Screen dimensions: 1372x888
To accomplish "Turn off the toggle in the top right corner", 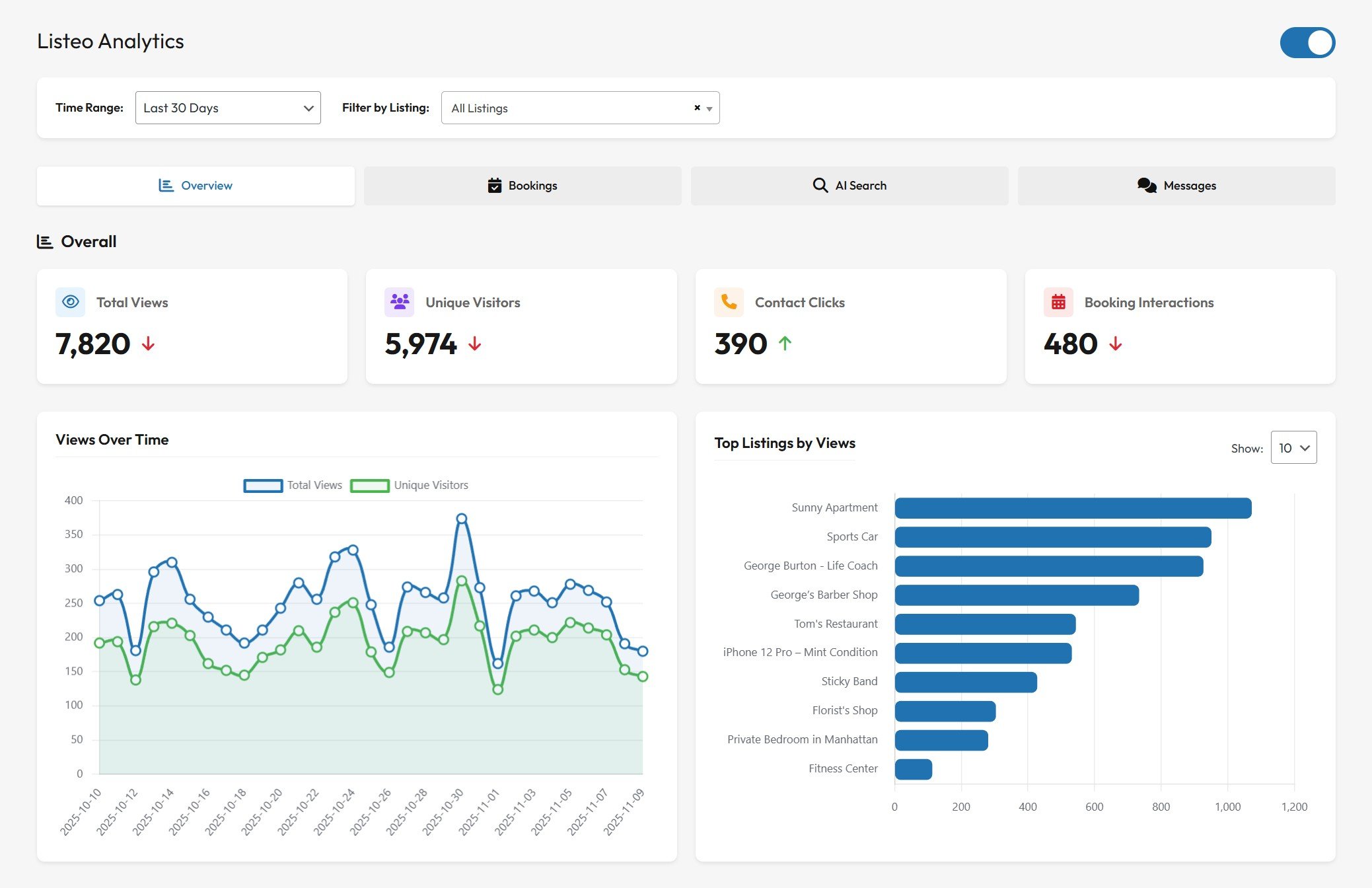I will 1307,42.
